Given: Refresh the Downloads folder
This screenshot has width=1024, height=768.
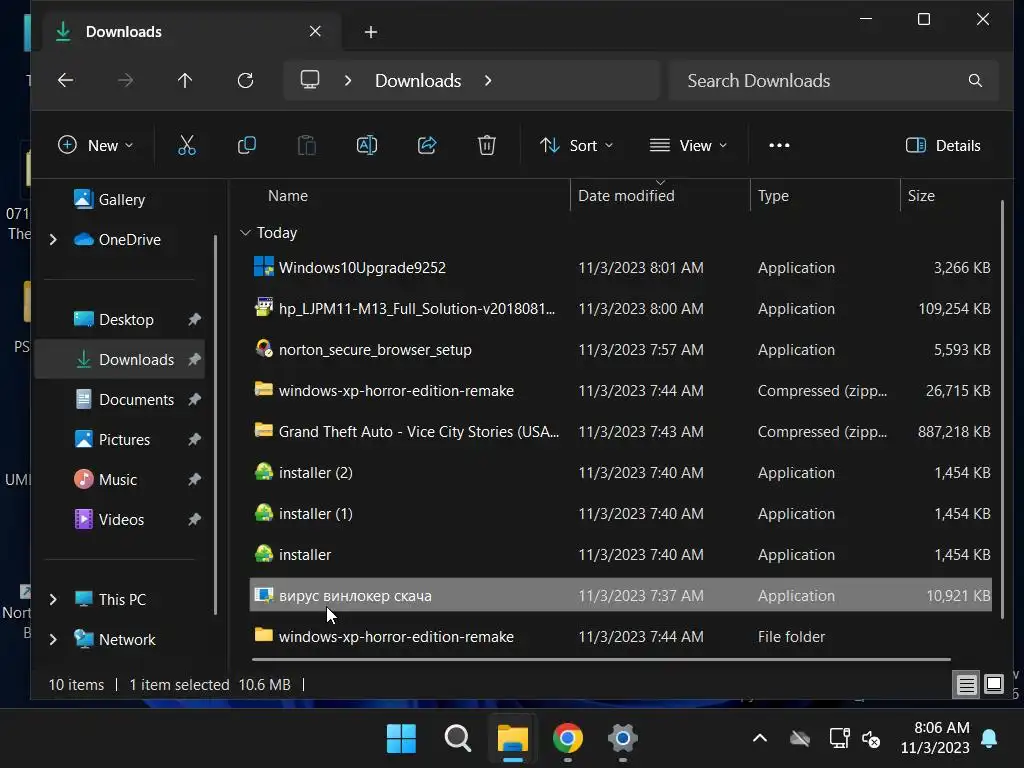Looking at the screenshot, I should tap(245, 80).
